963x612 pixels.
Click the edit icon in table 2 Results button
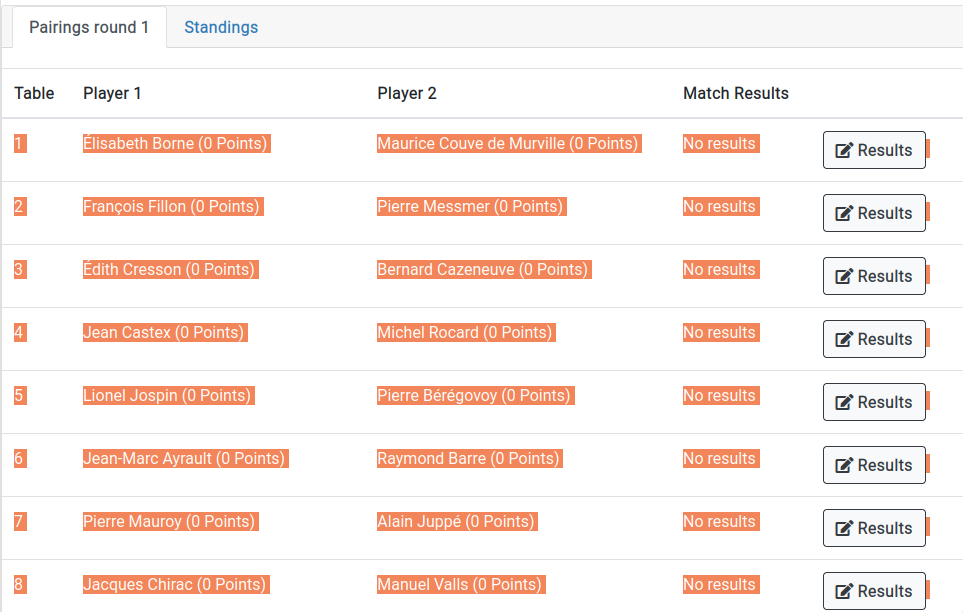[844, 214]
